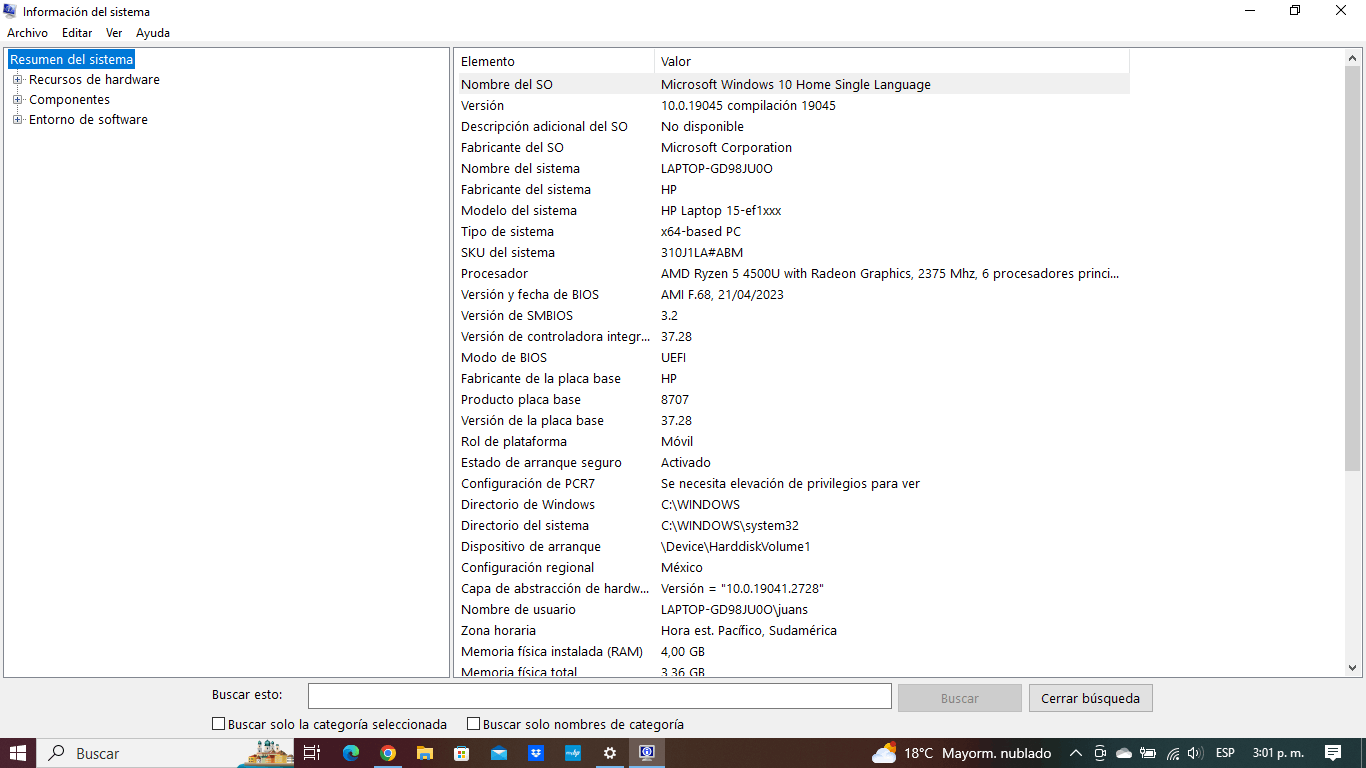Click the Cerrar búsqueda button
This screenshot has width=1366, height=768.
(x=1091, y=698)
